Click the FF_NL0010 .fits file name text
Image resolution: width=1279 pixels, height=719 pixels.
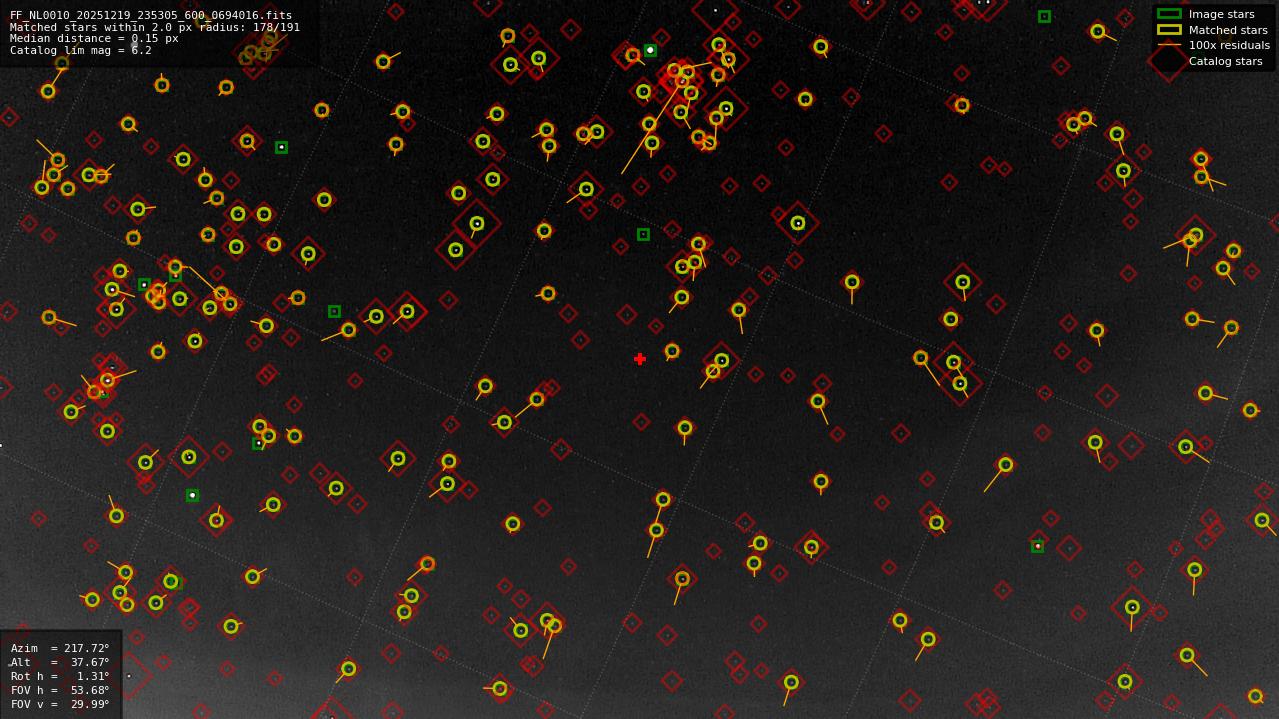click(151, 16)
